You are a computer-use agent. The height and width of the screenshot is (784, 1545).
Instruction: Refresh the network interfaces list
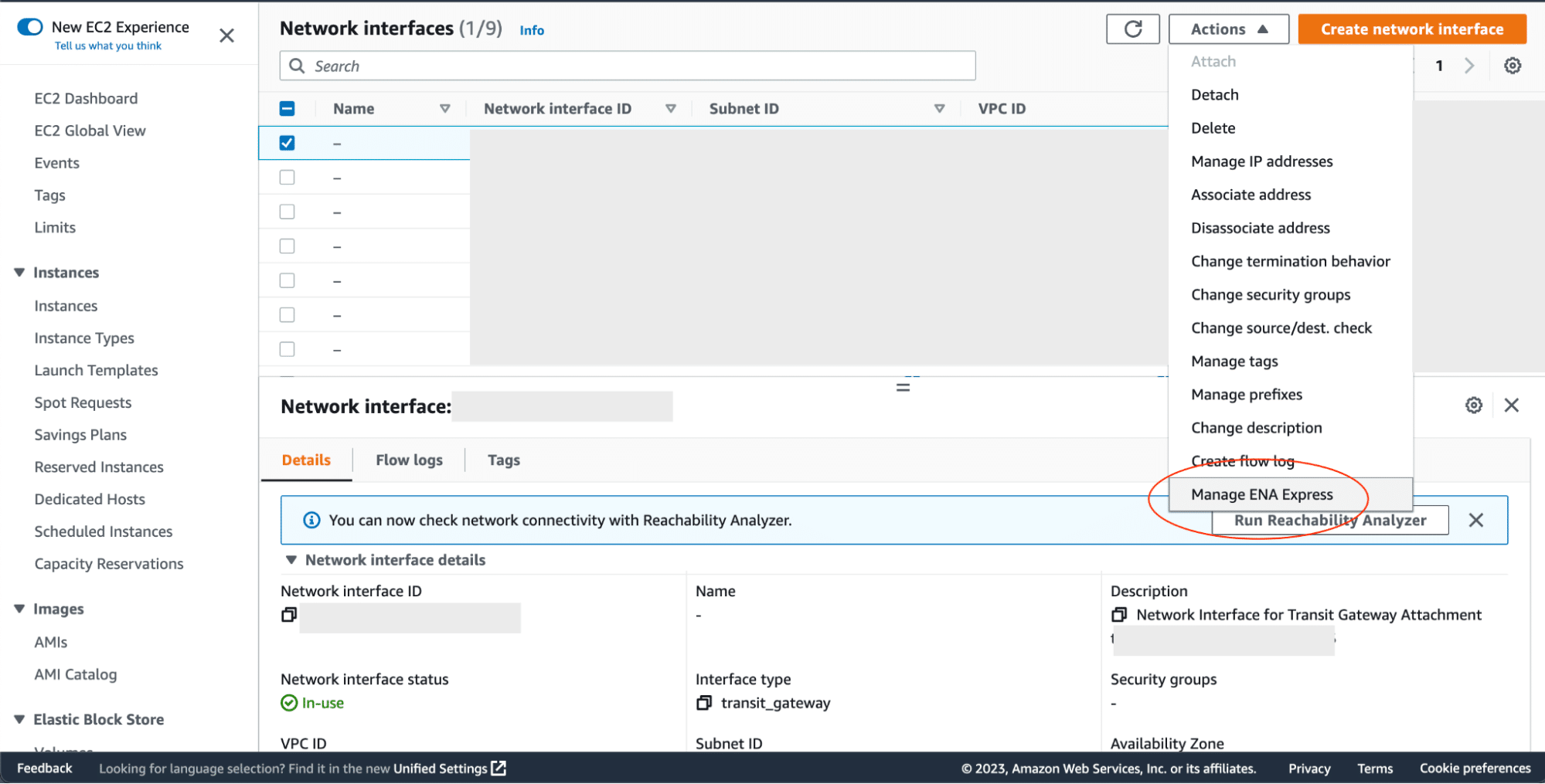[x=1132, y=29]
